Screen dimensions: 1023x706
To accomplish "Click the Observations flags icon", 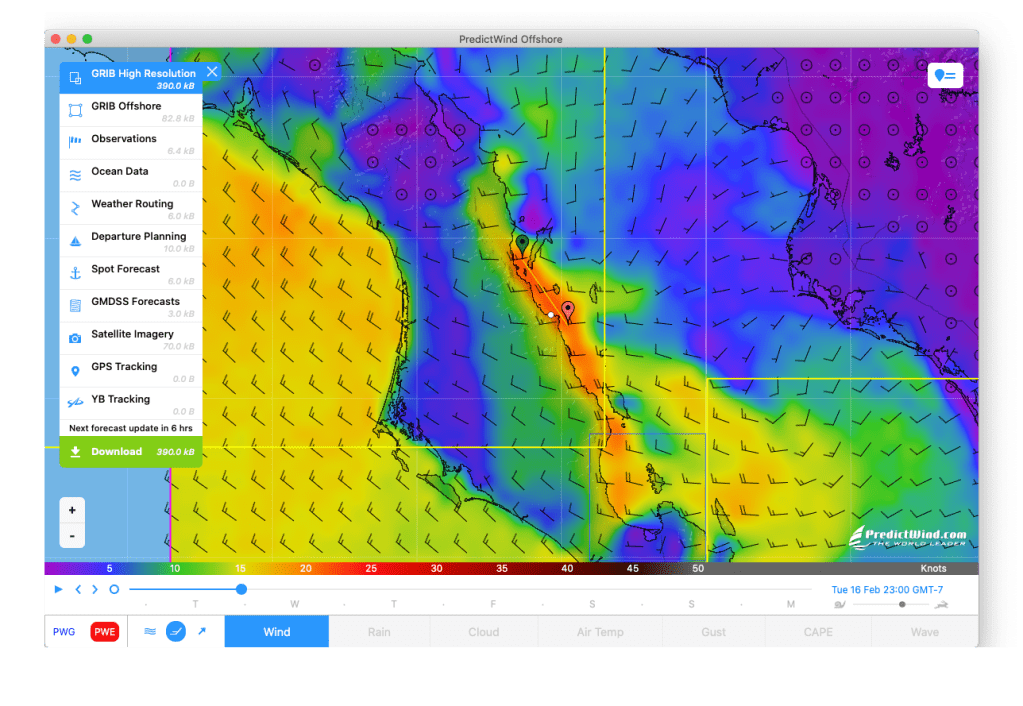I will coord(75,143).
